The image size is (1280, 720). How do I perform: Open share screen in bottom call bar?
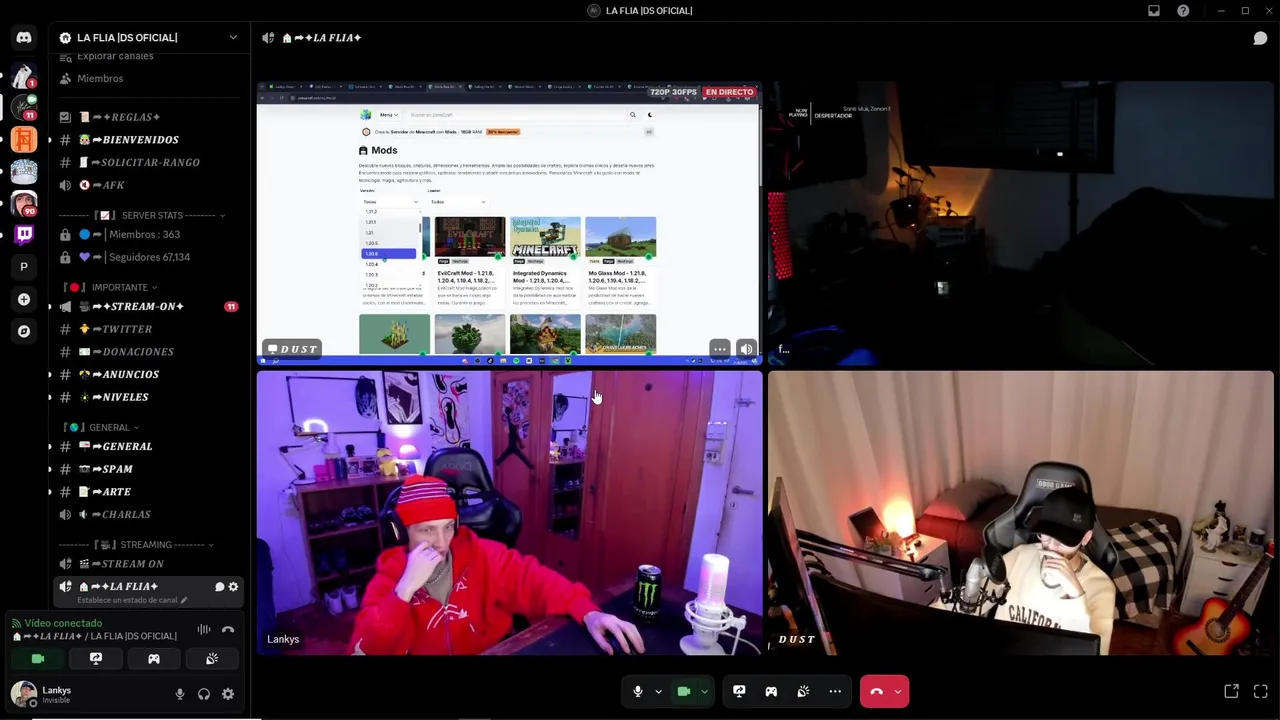[x=739, y=691]
